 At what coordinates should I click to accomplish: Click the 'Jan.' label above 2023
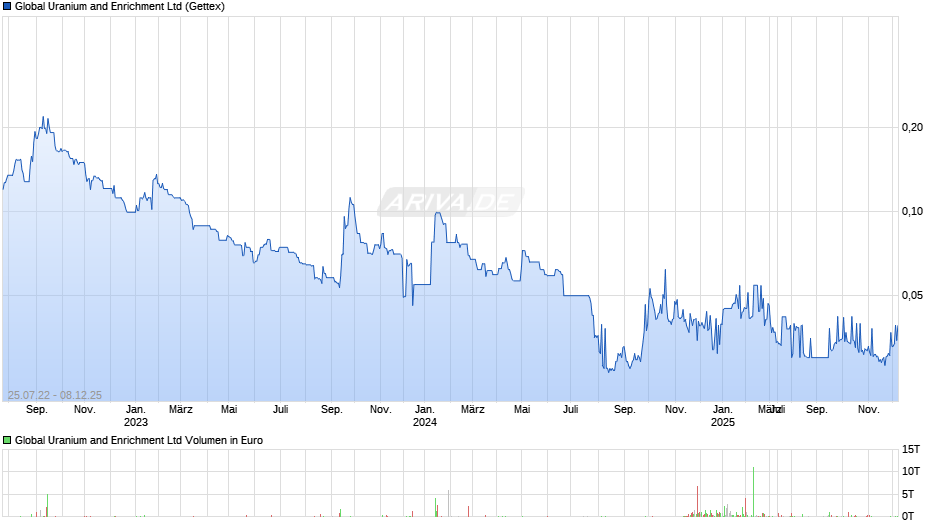click(x=135, y=410)
